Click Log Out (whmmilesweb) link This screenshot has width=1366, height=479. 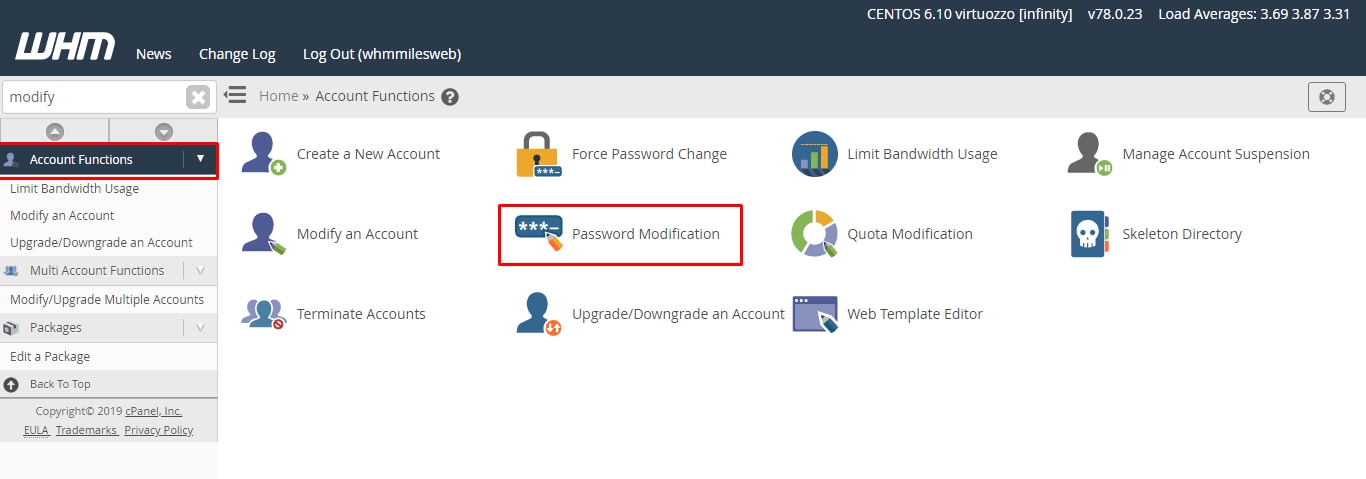coord(382,54)
